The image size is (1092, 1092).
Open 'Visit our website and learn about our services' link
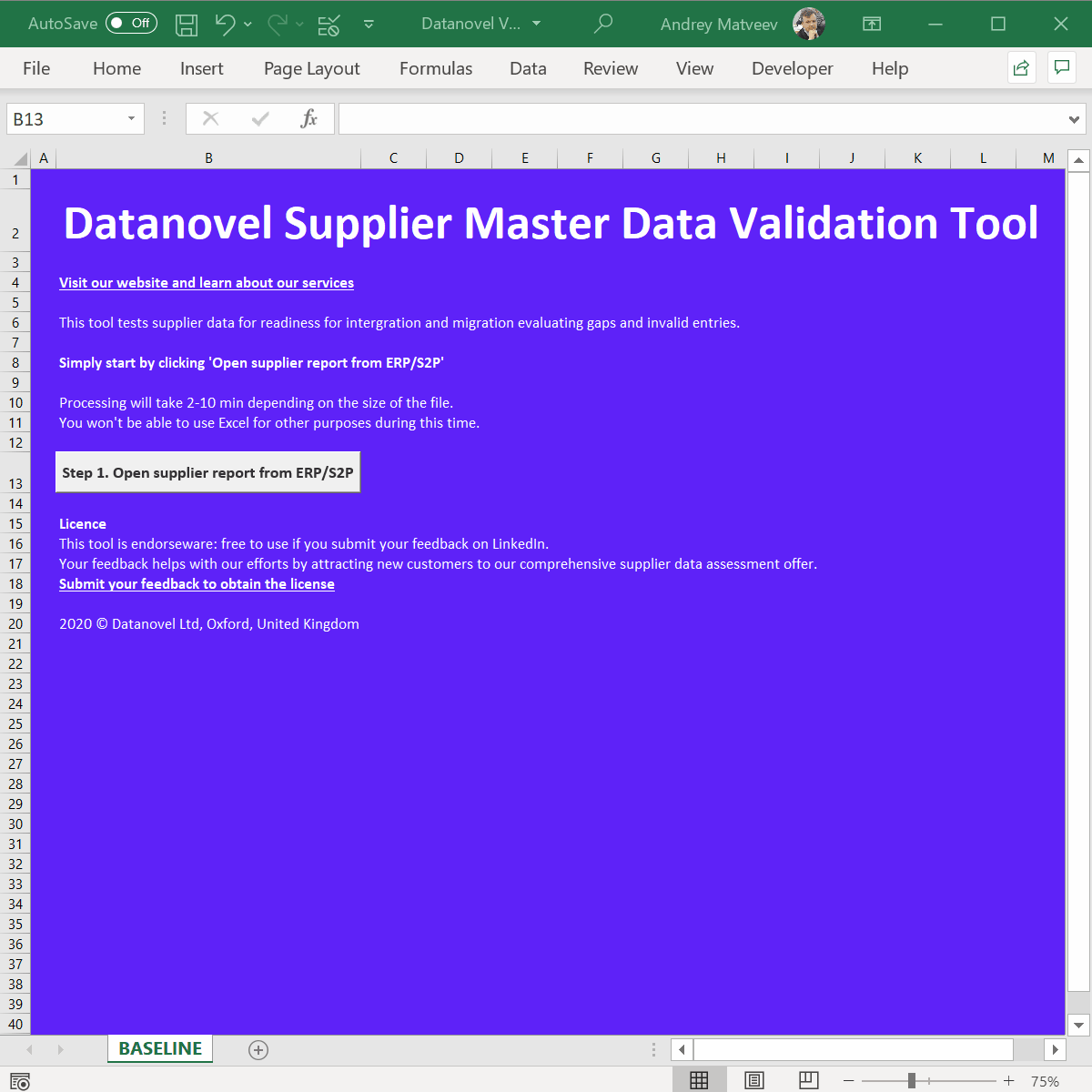[x=207, y=283]
